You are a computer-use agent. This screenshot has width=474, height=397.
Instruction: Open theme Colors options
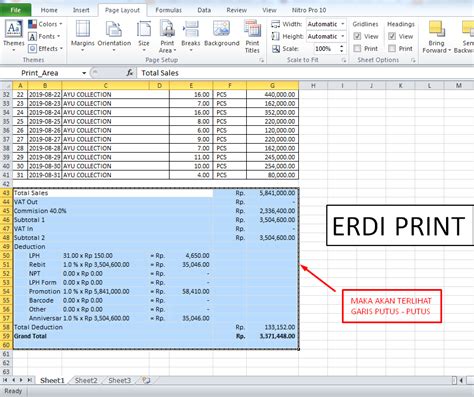point(46,24)
